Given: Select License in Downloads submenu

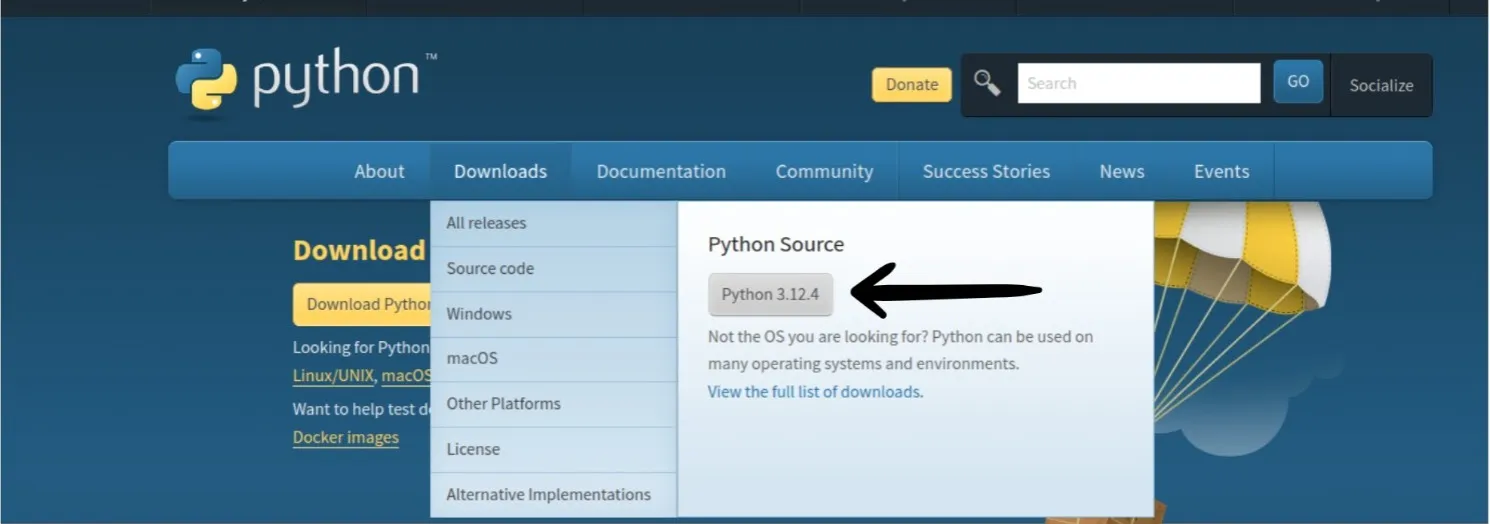Looking at the screenshot, I should point(554,449).
